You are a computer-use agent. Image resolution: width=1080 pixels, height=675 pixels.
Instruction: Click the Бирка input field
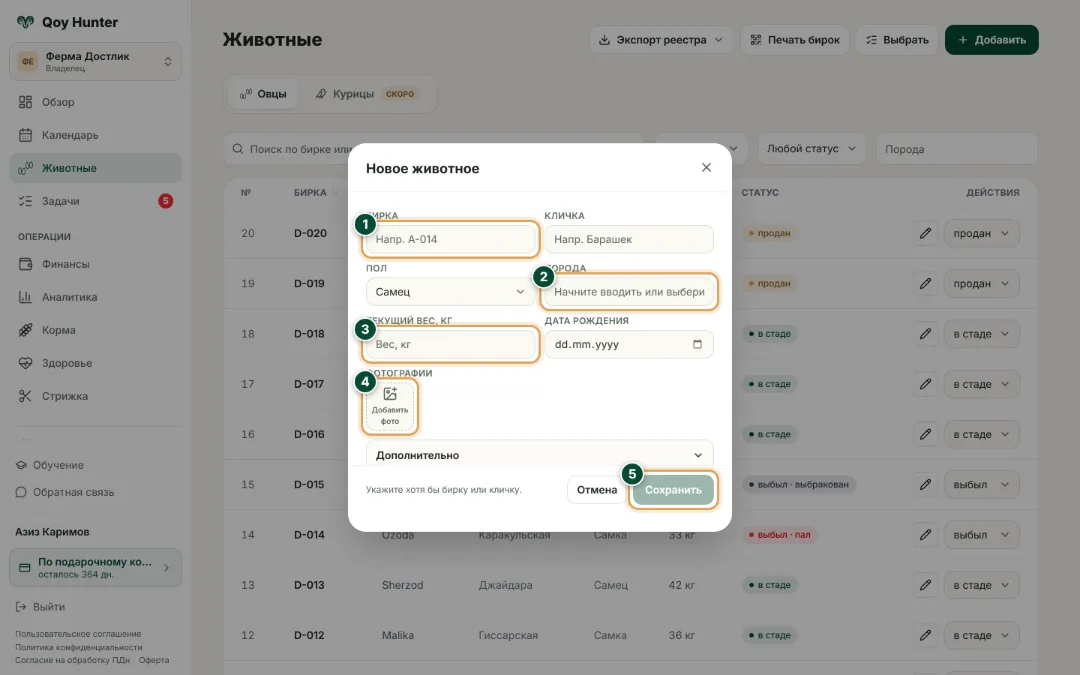[450, 239]
